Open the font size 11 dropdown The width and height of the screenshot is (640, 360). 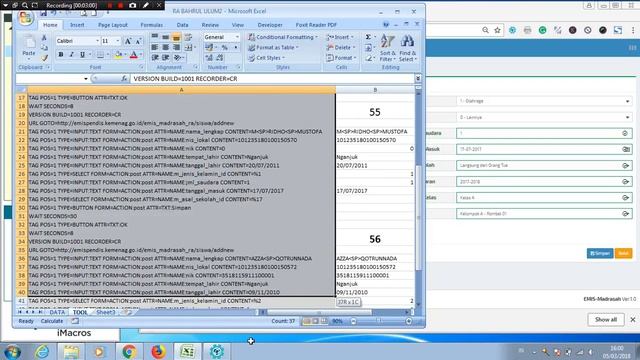(x=118, y=41)
